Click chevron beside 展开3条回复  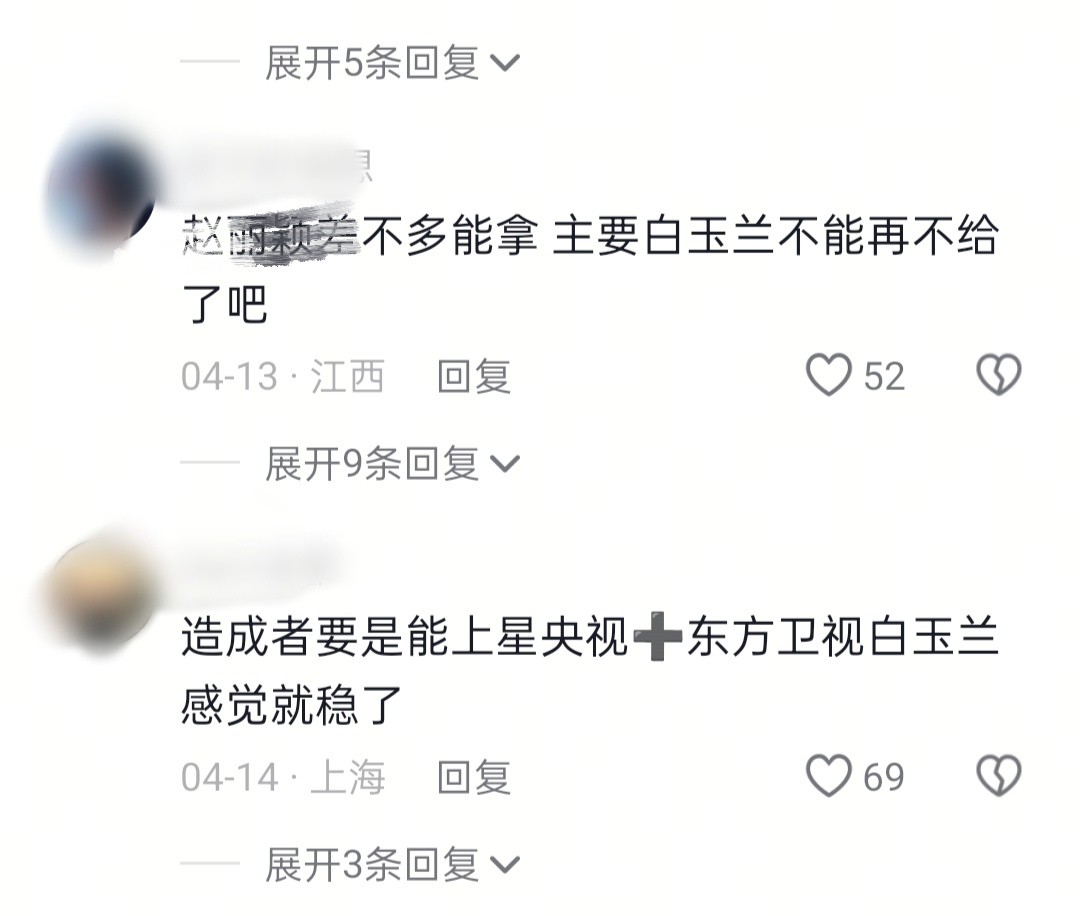505,865
